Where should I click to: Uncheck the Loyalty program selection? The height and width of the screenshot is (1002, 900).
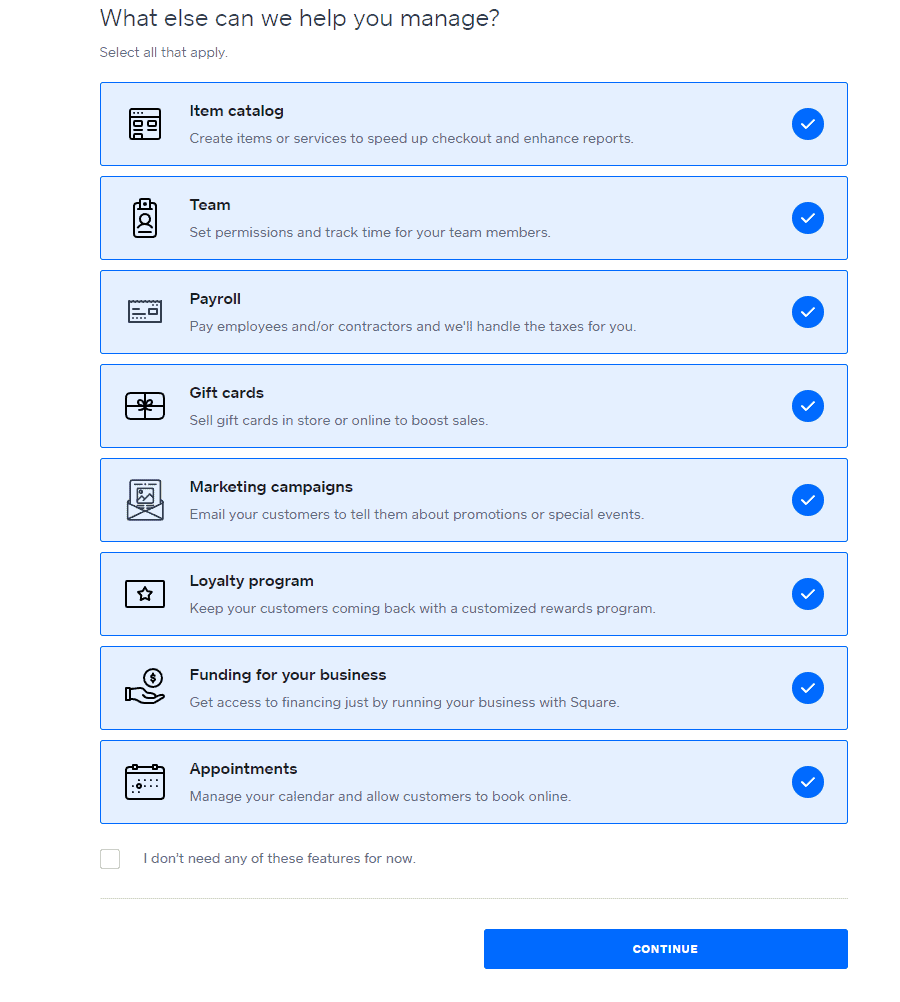tap(808, 594)
